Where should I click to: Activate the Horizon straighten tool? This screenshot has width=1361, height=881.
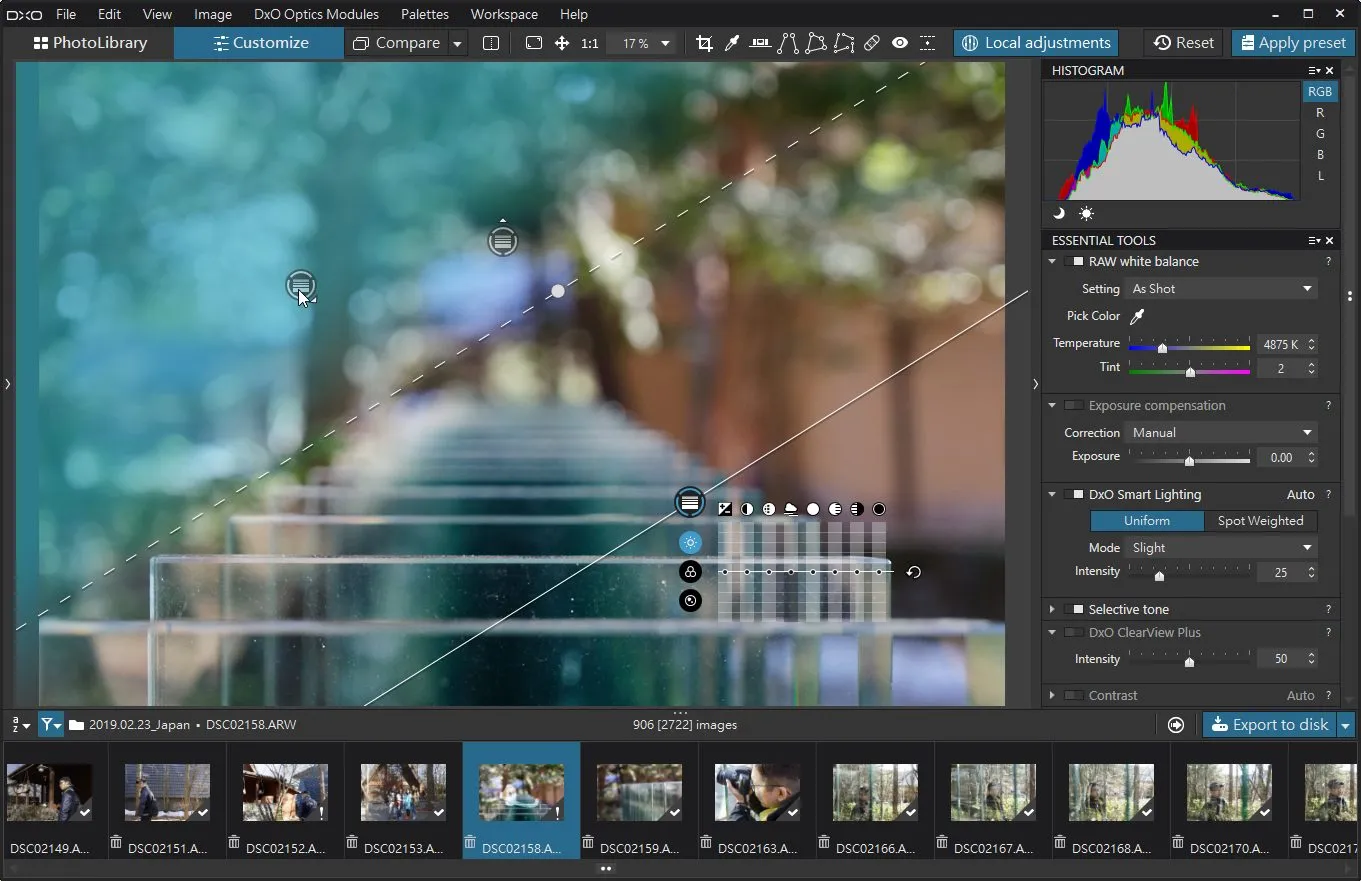(760, 43)
